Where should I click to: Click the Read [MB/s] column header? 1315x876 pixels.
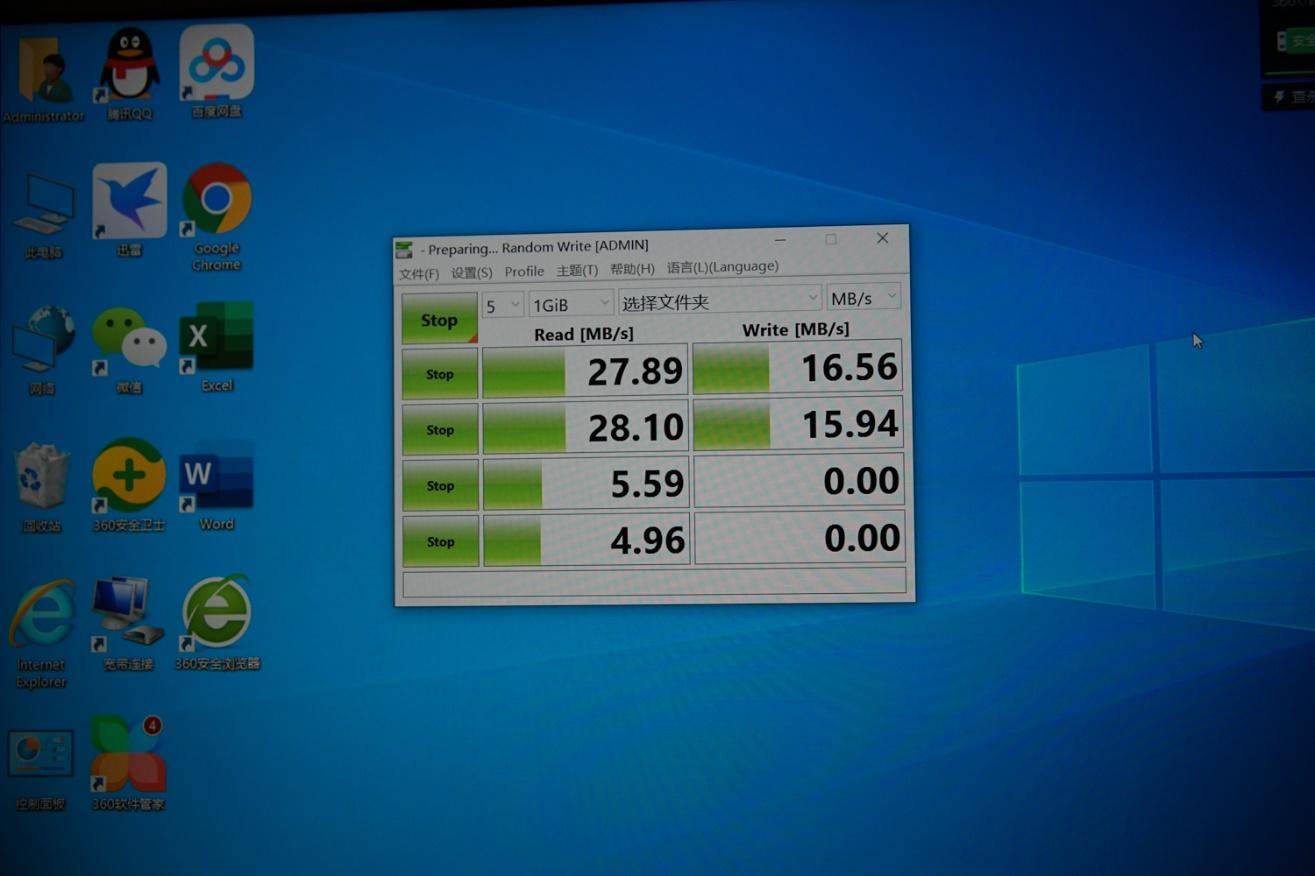tap(584, 334)
